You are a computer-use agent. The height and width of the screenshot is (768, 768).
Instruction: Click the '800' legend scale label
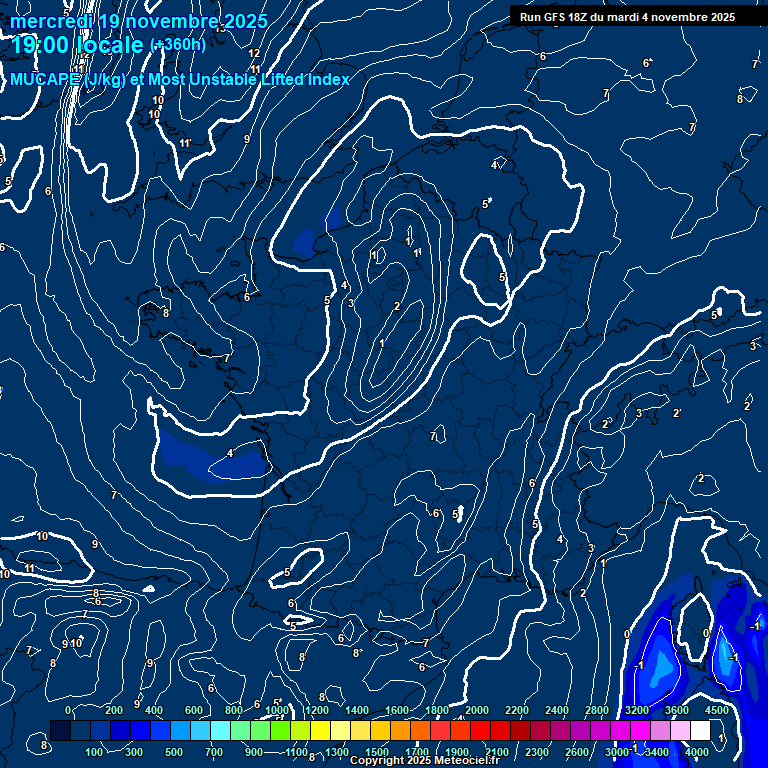click(234, 710)
